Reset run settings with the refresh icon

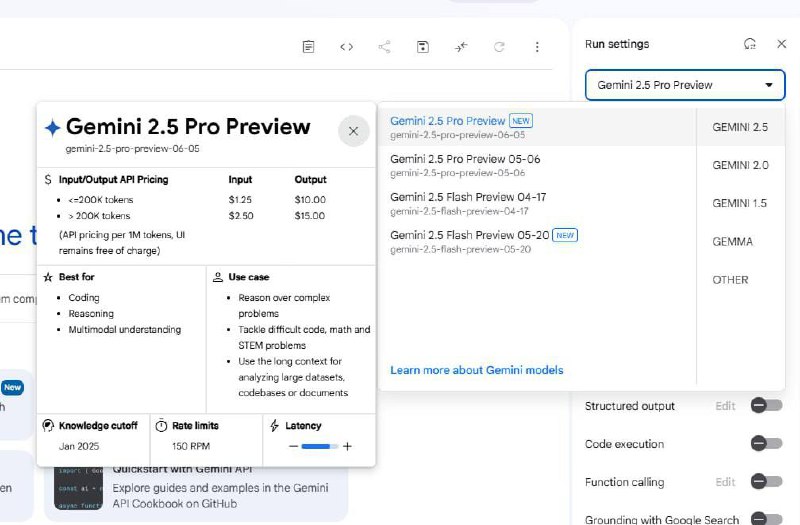tap(749, 44)
